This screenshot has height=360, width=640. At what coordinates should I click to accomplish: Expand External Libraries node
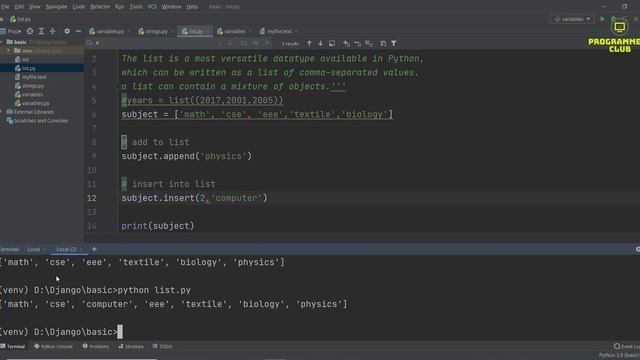click(x=2, y=112)
